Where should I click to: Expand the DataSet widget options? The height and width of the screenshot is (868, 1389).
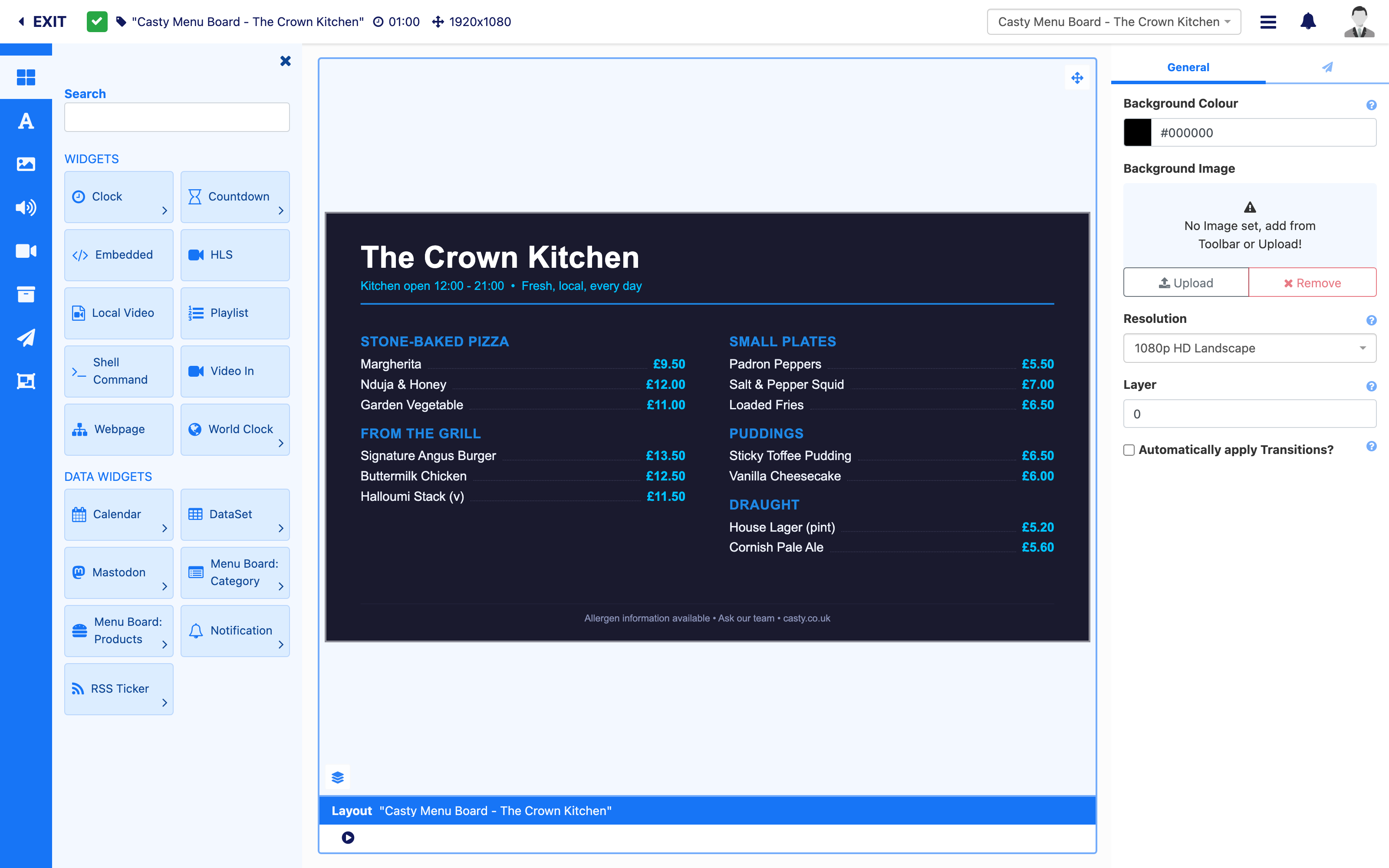click(281, 528)
